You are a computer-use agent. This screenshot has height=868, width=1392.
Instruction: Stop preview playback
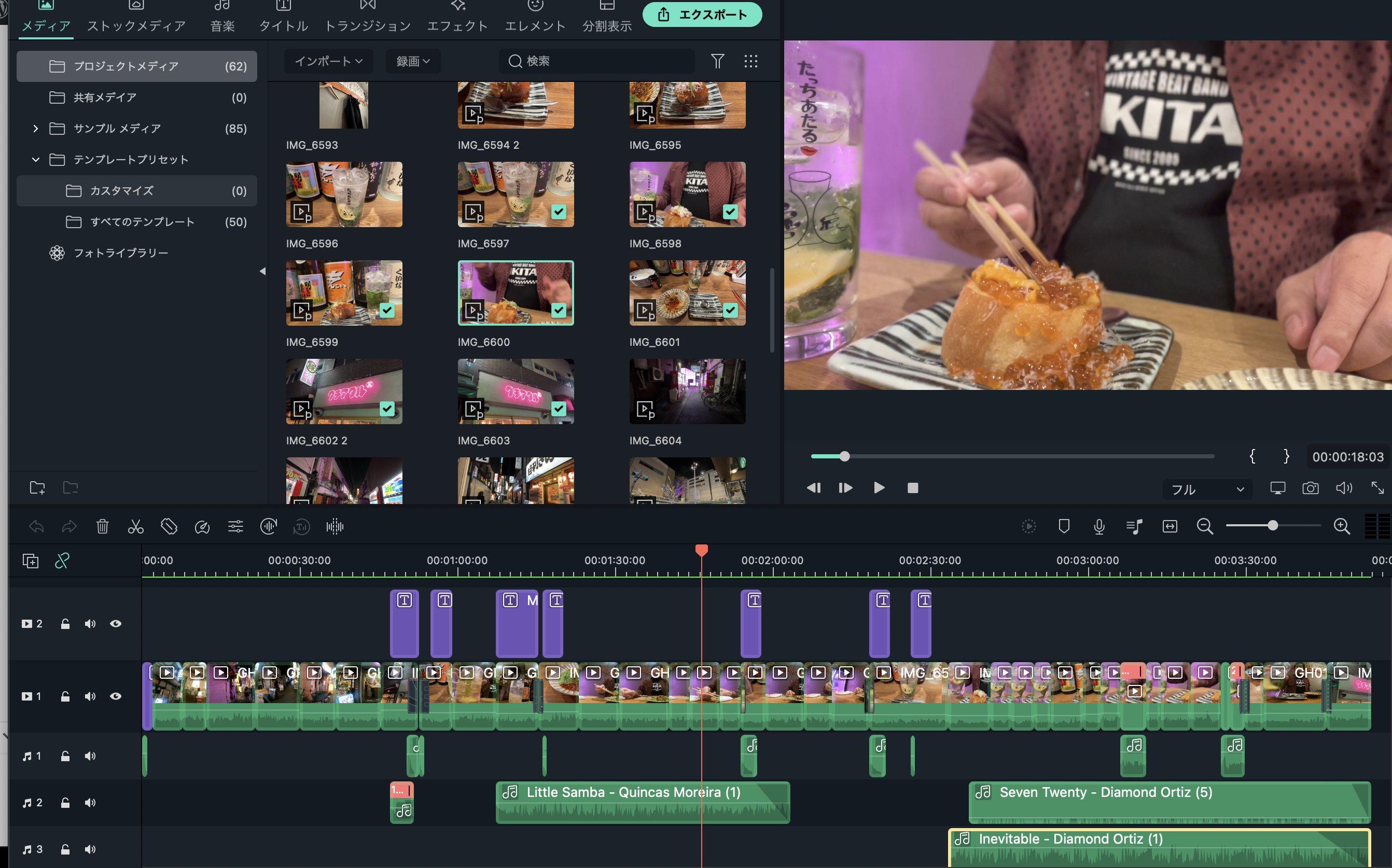pos(913,488)
